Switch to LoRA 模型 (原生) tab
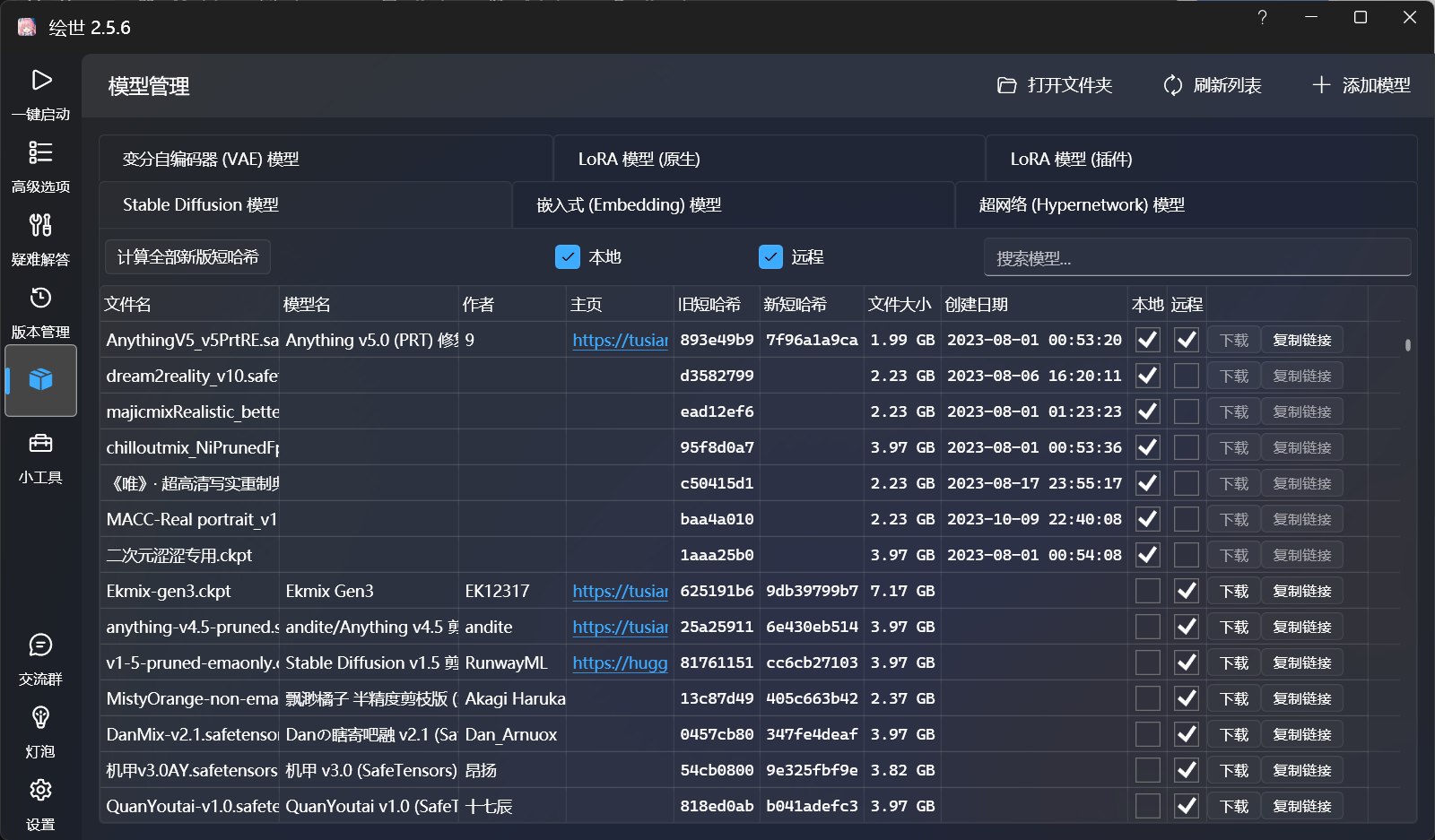 coord(770,159)
